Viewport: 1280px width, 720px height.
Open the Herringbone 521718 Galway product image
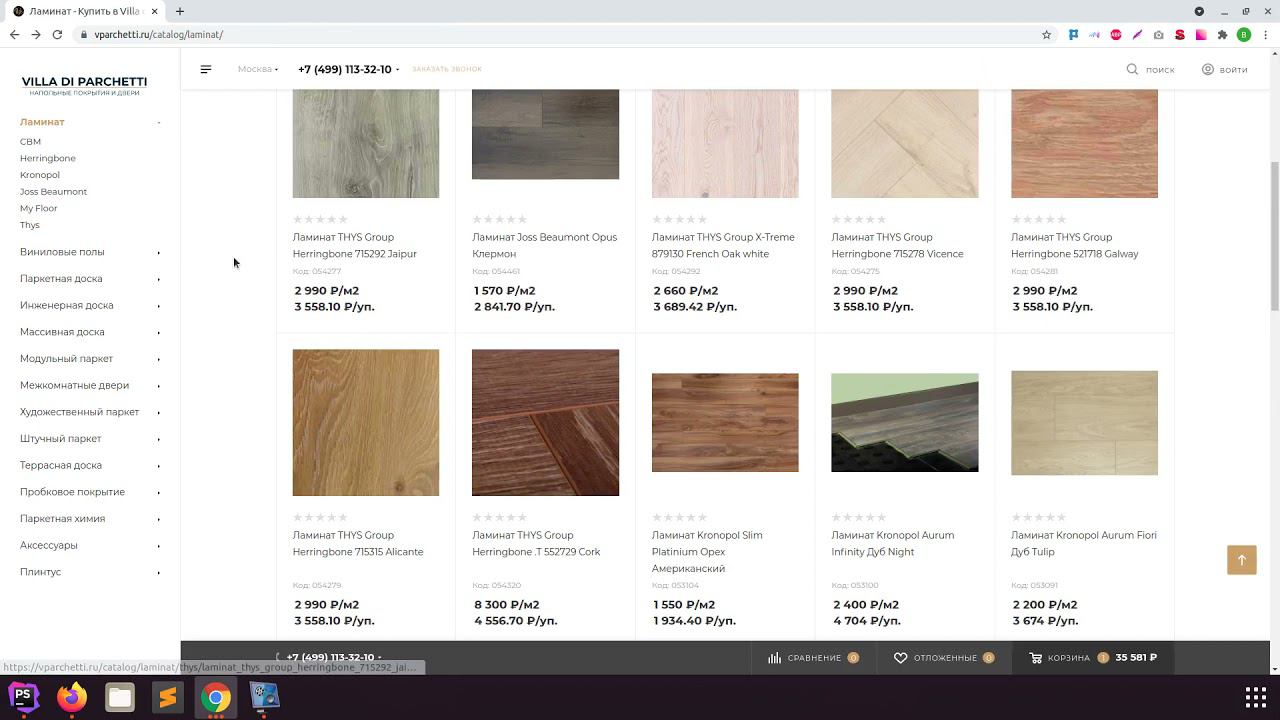pyautogui.click(x=1084, y=143)
